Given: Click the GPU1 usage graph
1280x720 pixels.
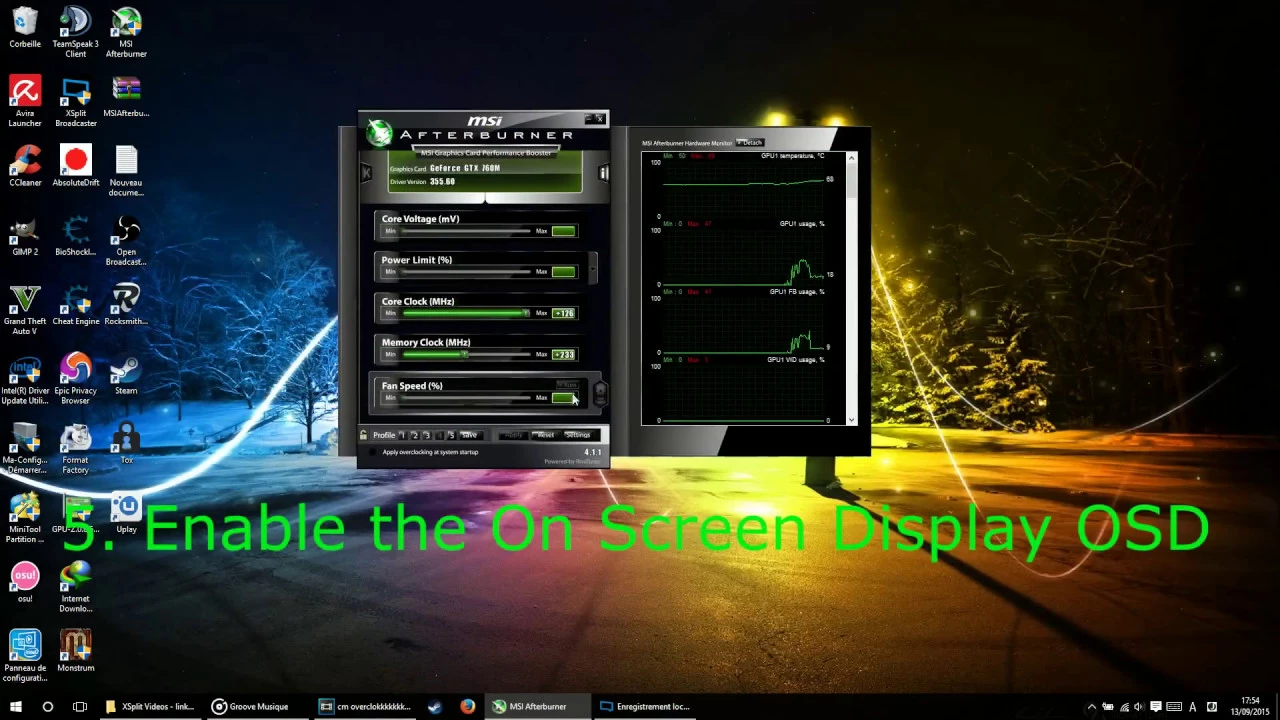Looking at the screenshot, I should coord(743,256).
